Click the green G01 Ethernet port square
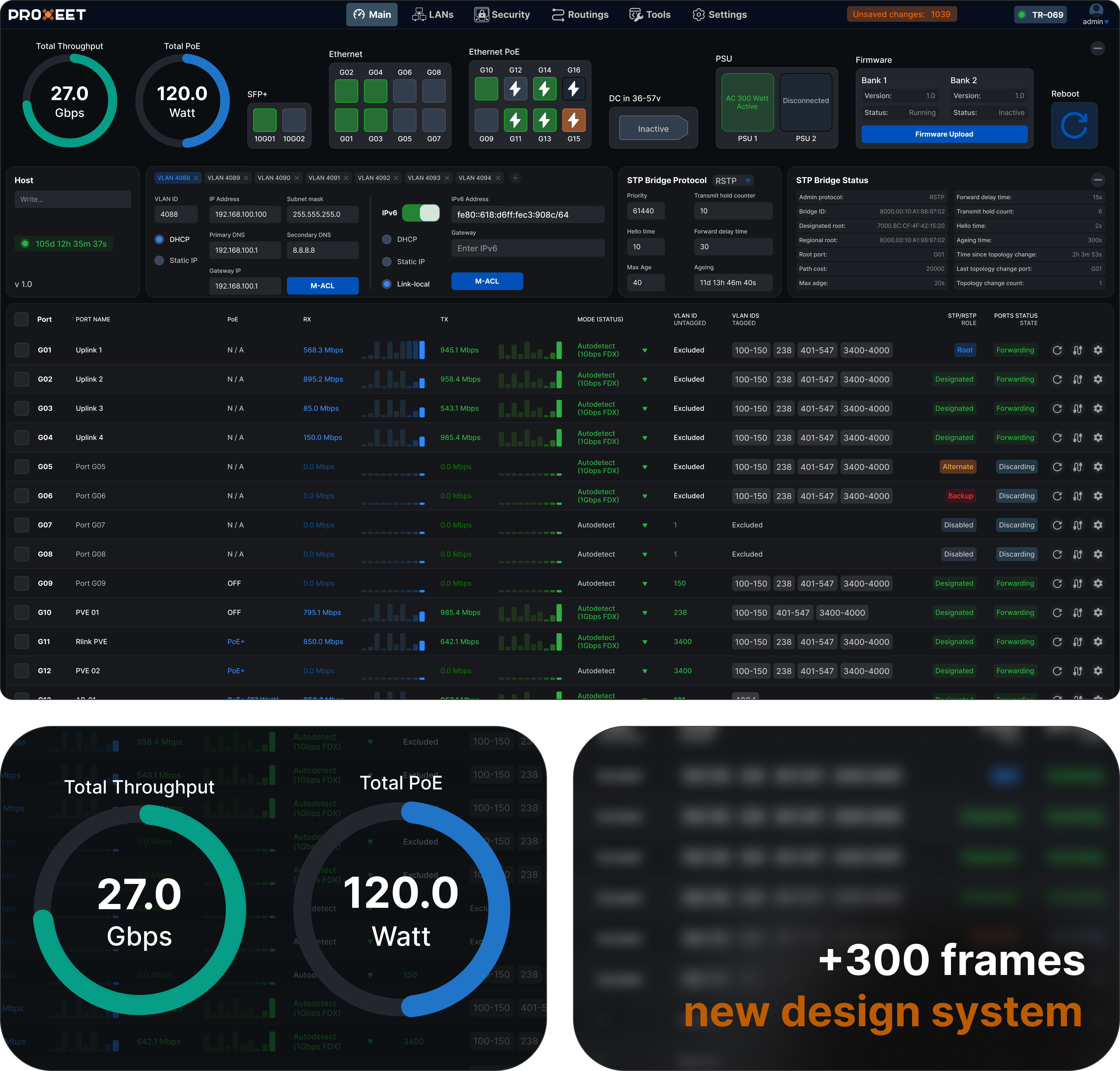1120x1071 pixels. [x=346, y=120]
